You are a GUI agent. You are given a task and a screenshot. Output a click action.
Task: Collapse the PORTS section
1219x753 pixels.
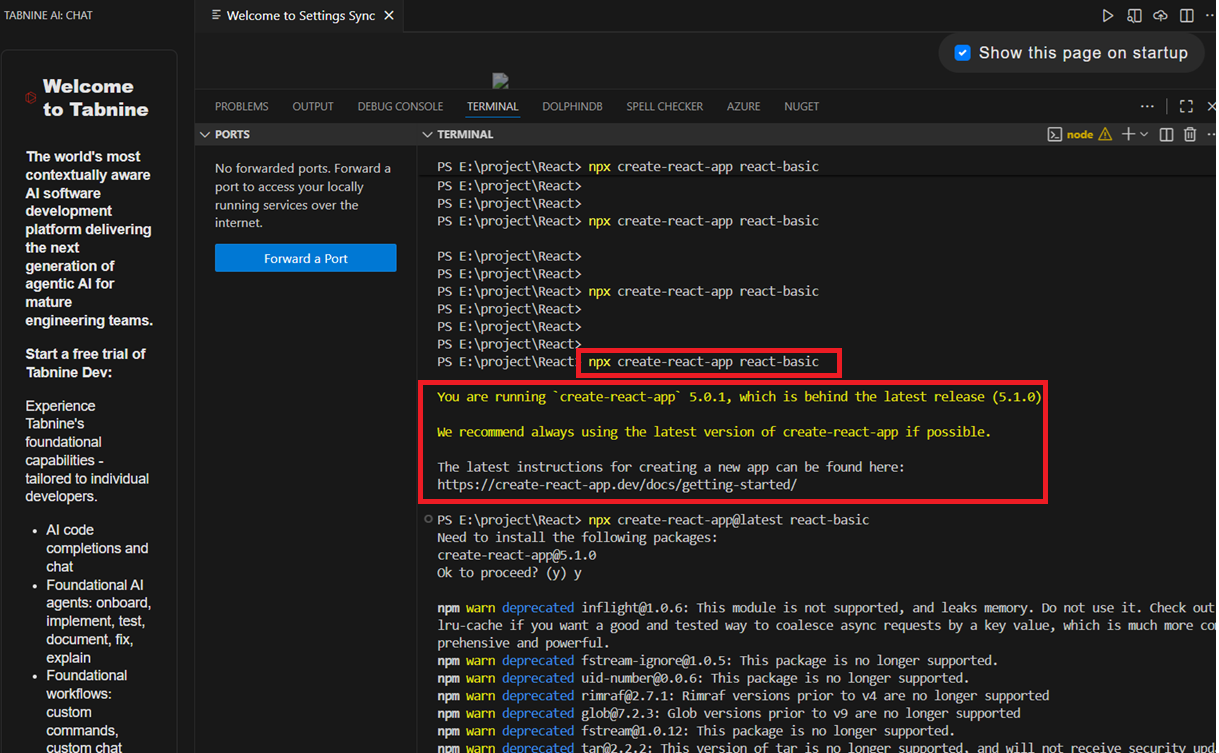[x=305, y=134]
